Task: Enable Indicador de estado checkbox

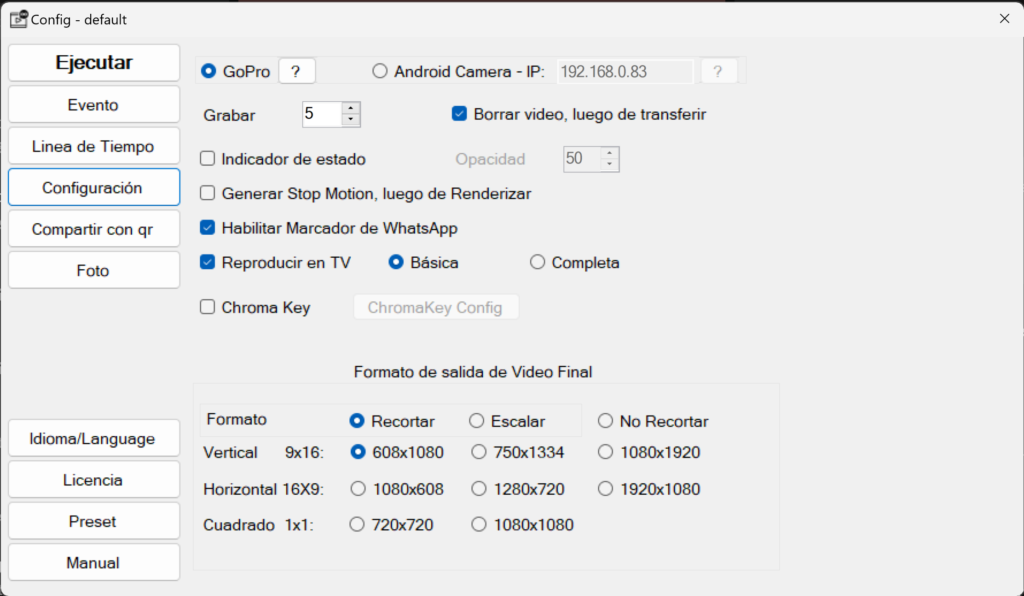Action: click(208, 159)
